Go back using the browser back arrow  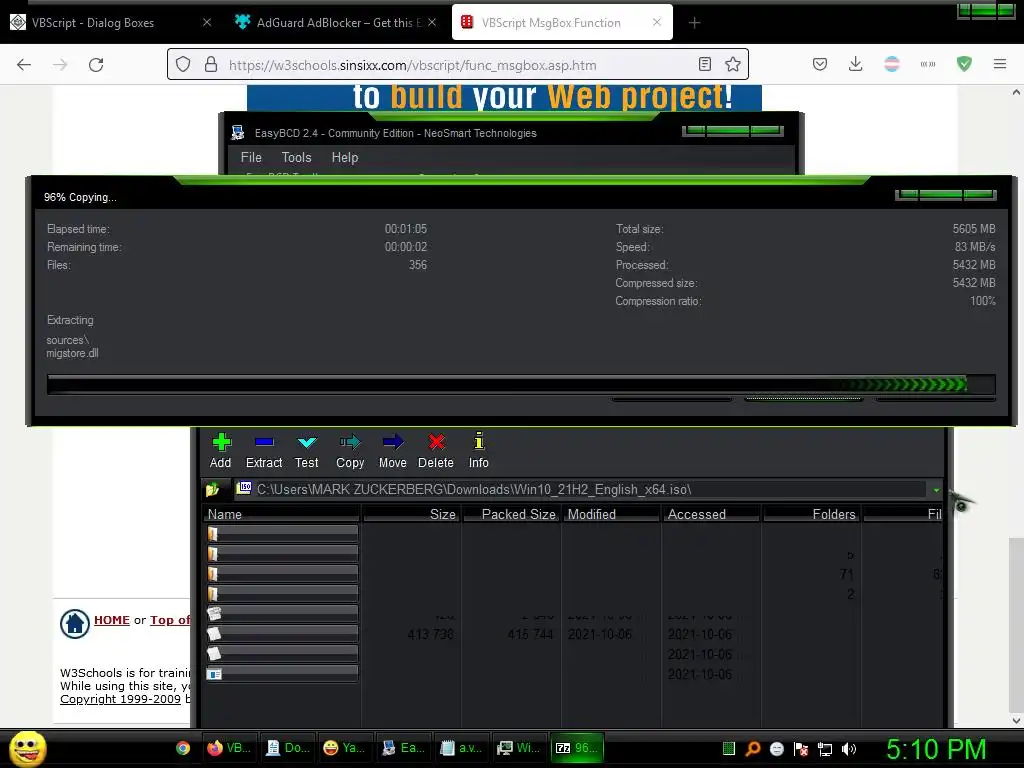(x=24, y=65)
